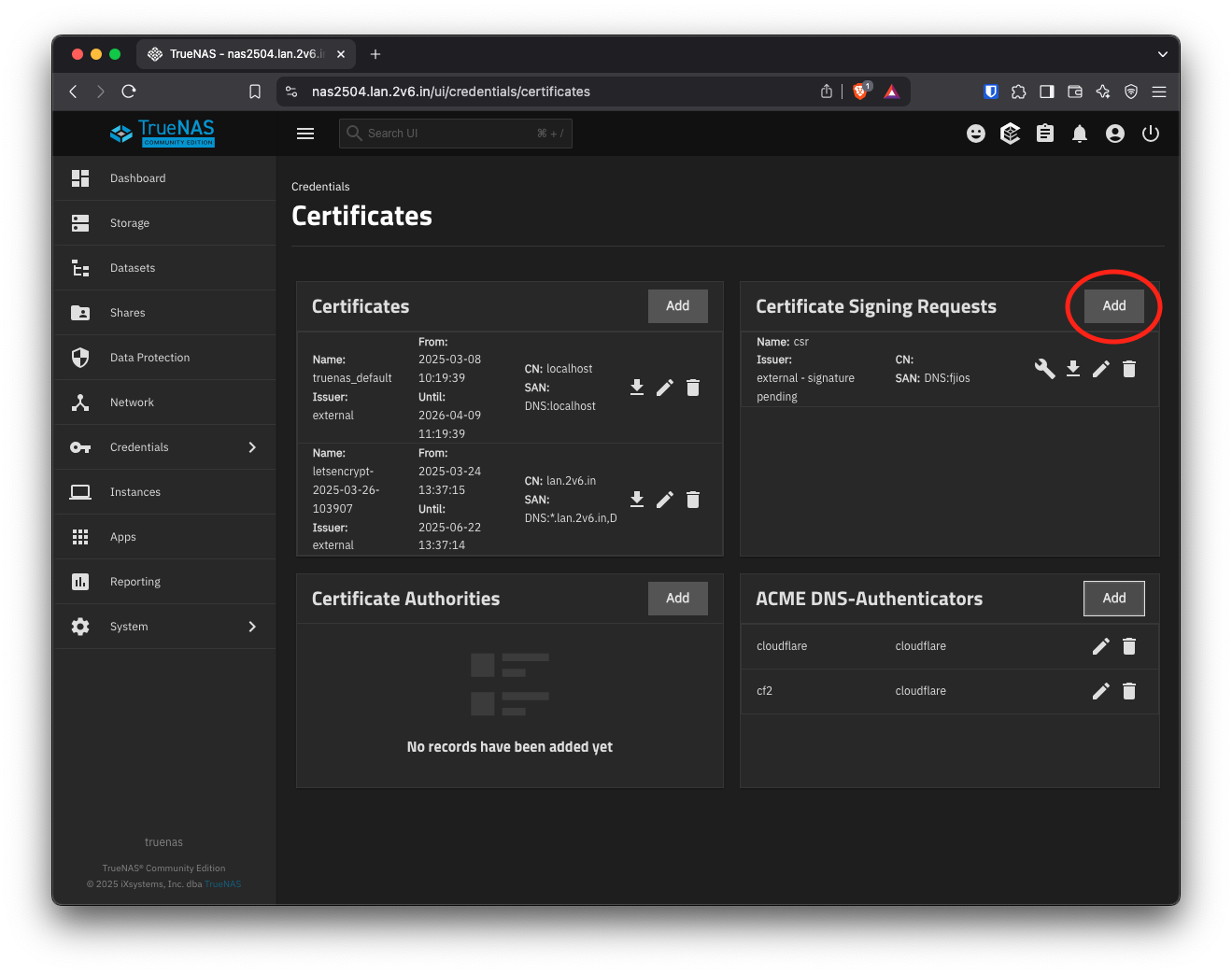Focus the Search UI field
The height and width of the screenshot is (974, 1232).
[x=456, y=134]
